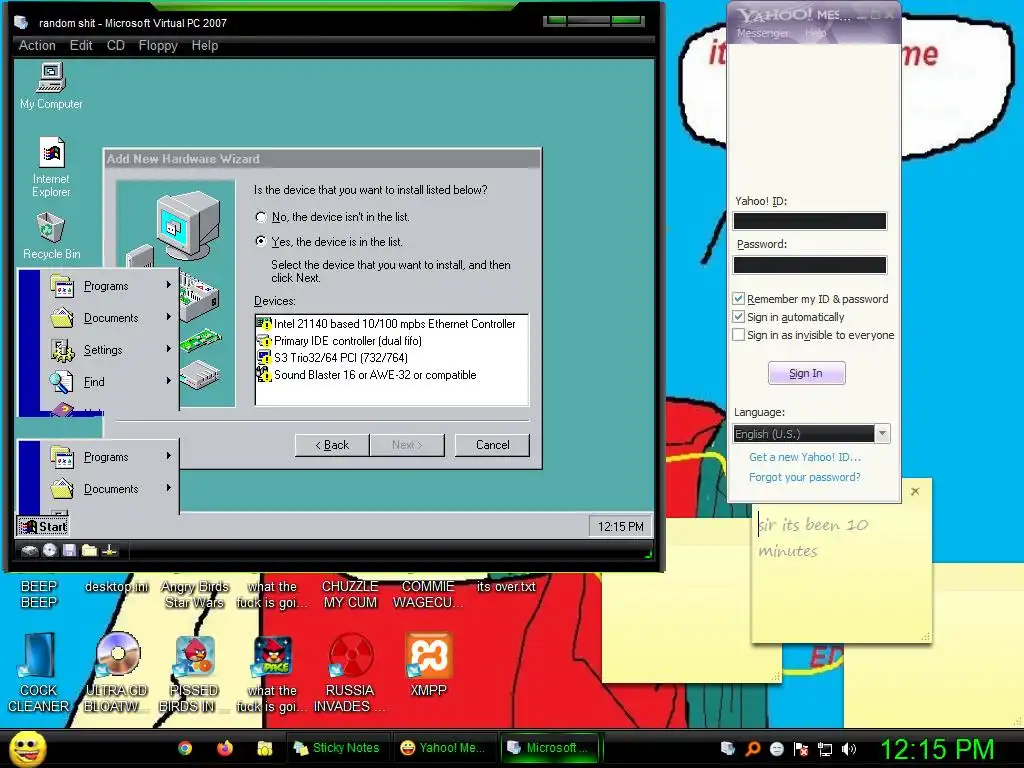Click the Back button in hardware wizard
1024x768 pixels.
coord(332,445)
